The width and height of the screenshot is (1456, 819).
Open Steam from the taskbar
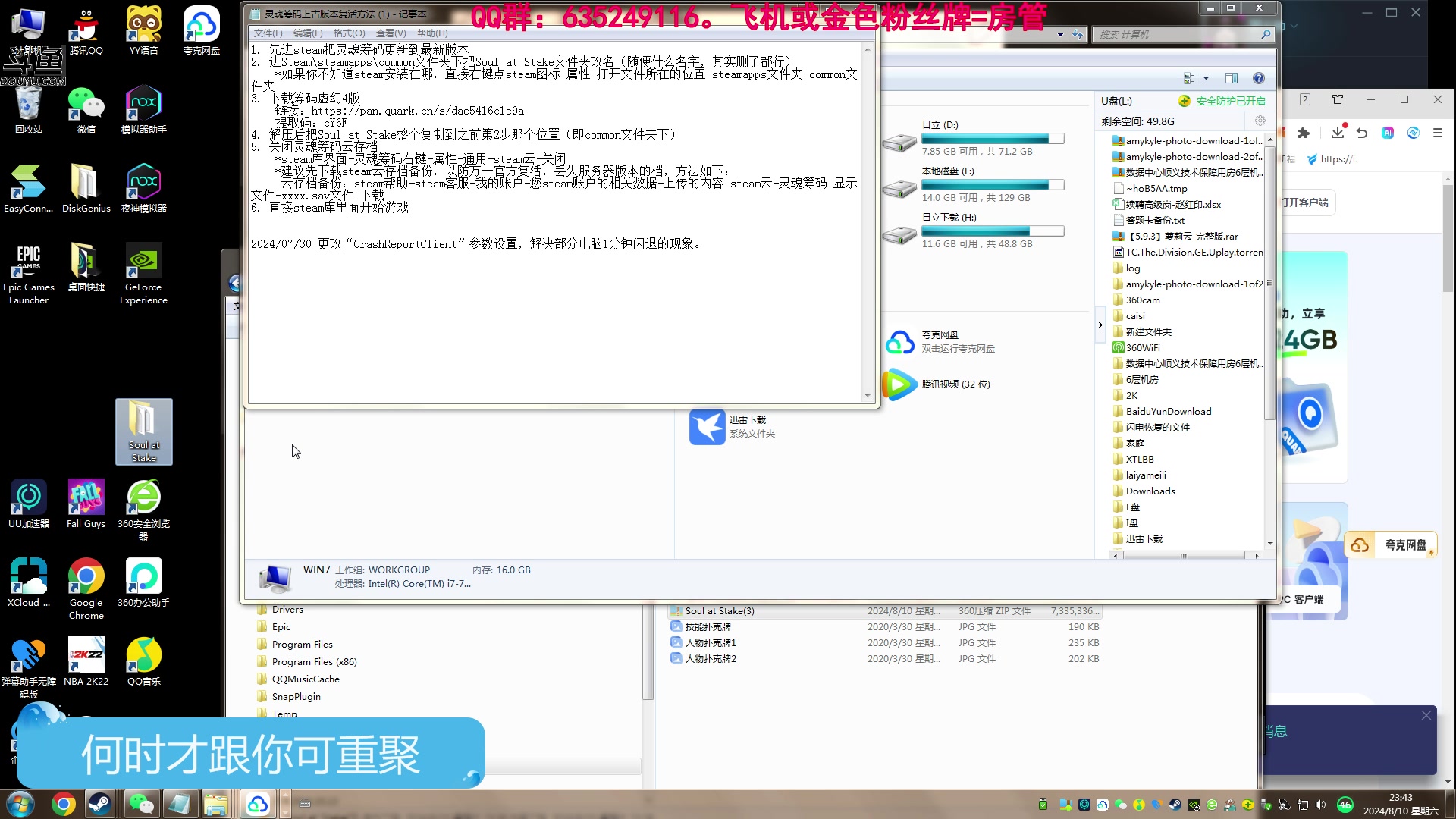[x=99, y=804]
